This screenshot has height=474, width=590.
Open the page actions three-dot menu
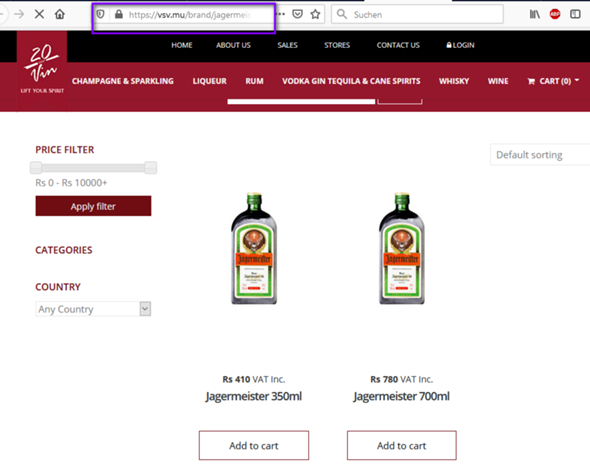[281, 14]
